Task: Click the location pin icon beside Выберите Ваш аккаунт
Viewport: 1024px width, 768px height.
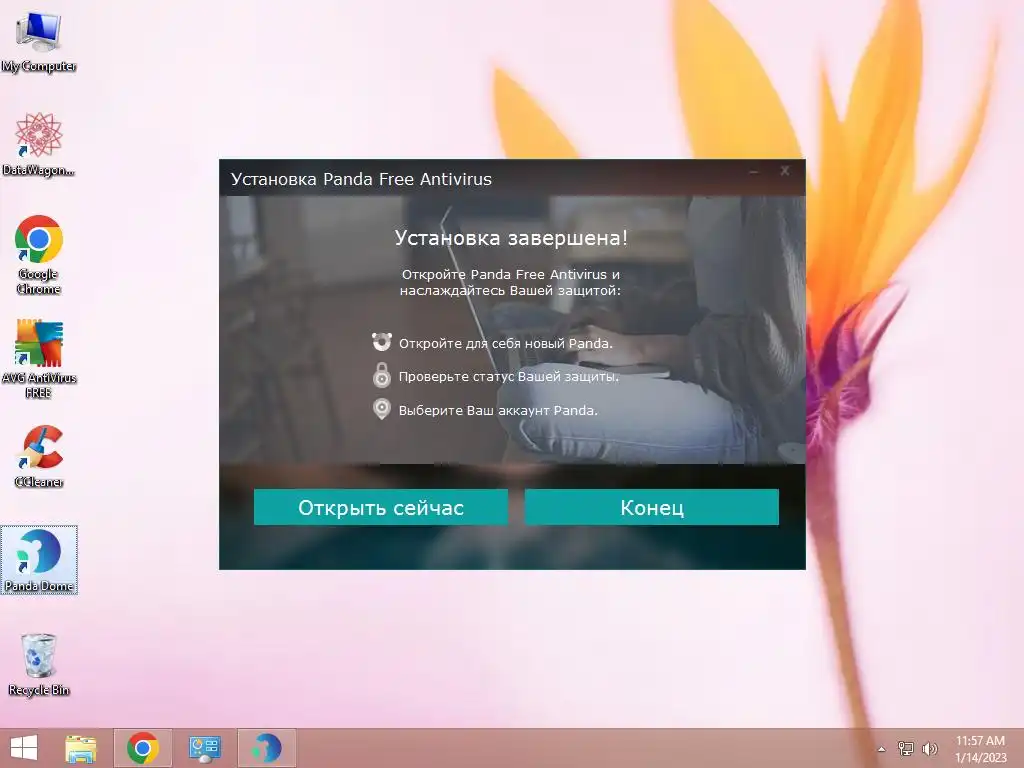Action: point(381,409)
